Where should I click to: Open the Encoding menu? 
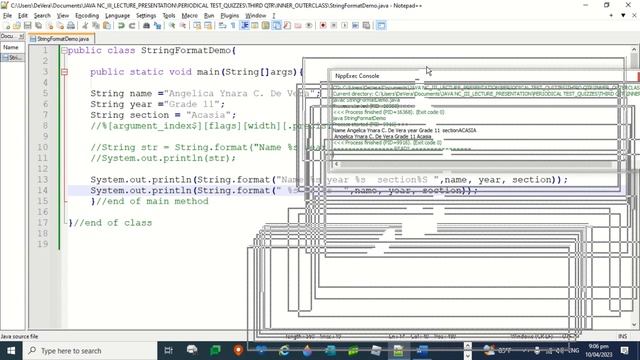click(x=87, y=16)
